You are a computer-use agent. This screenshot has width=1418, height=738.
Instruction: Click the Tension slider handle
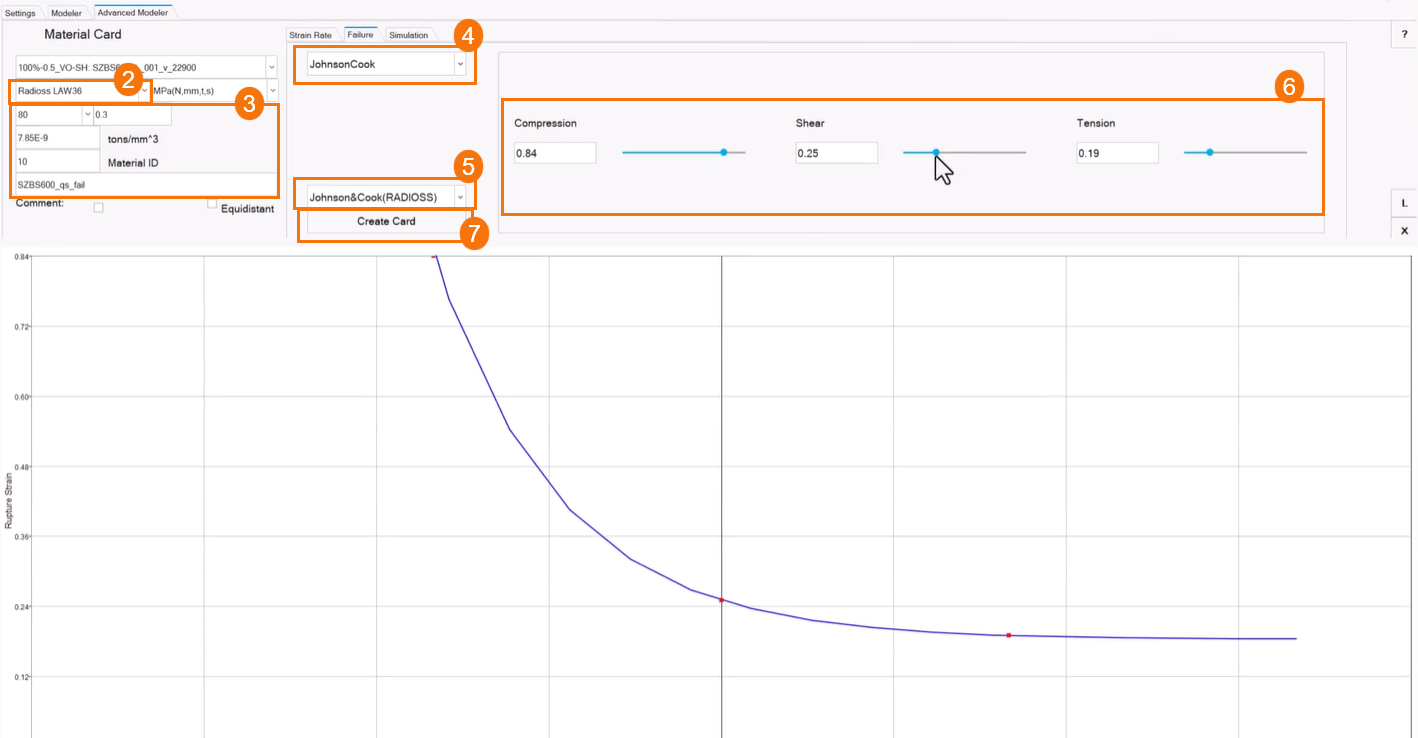tap(1209, 152)
